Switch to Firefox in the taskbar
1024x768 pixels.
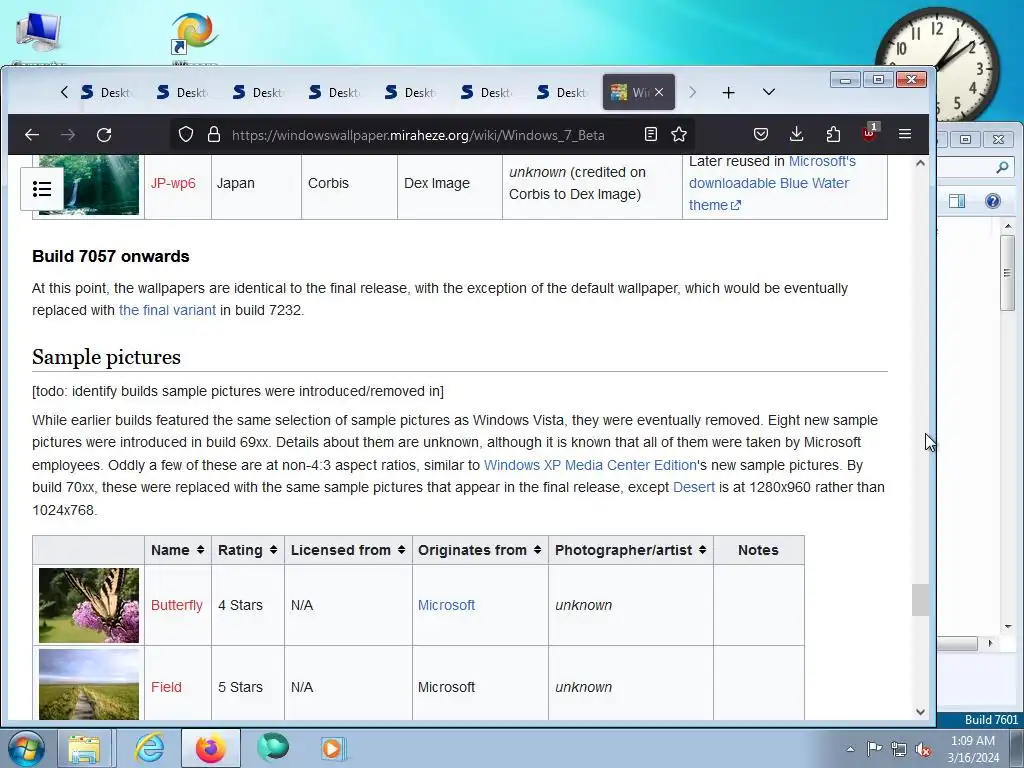(x=210, y=748)
